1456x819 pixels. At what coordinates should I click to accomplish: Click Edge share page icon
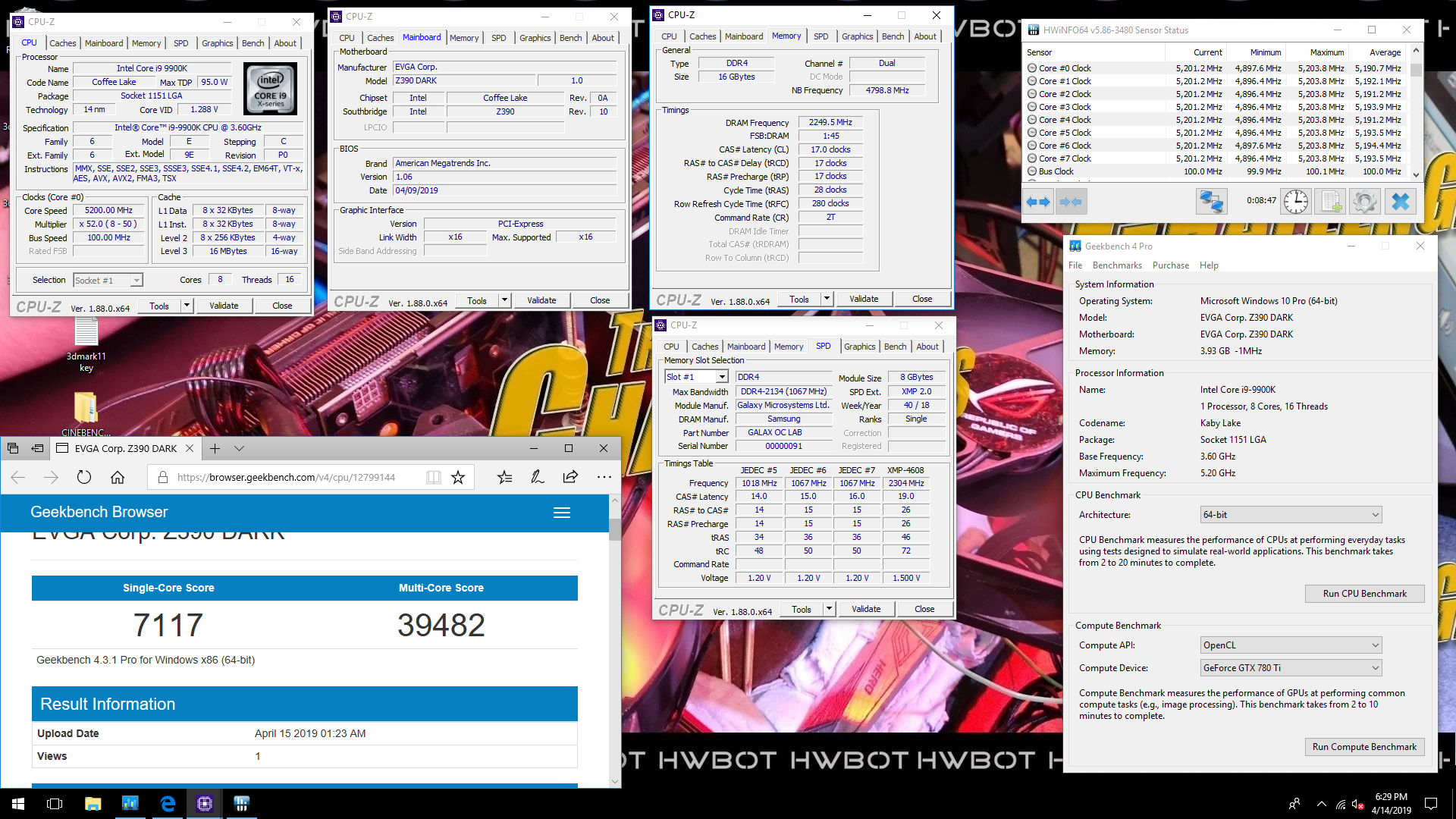point(570,477)
